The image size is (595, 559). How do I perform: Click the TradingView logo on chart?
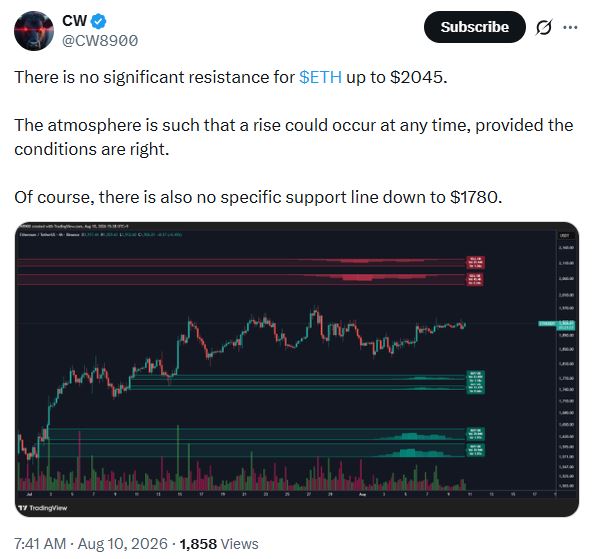[43, 508]
